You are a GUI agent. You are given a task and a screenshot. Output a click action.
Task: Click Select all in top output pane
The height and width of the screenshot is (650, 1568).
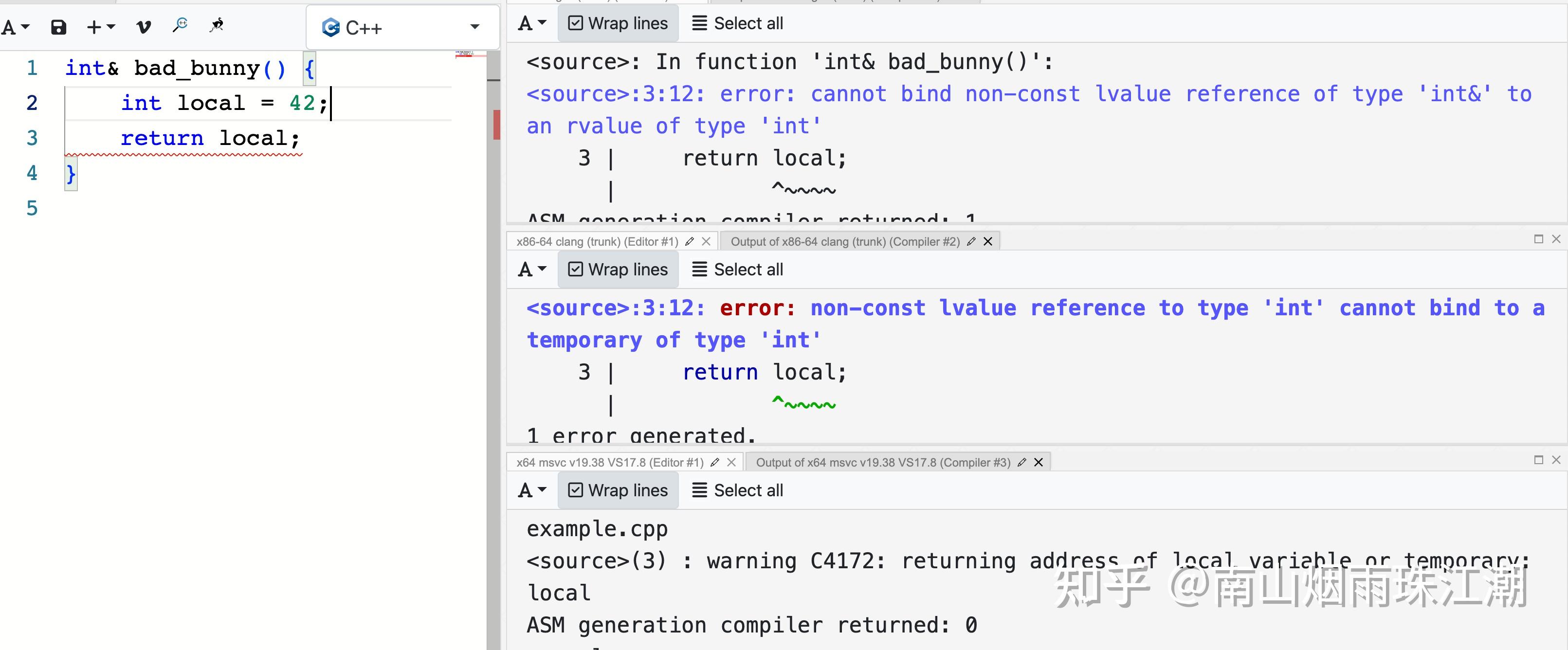pyautogui.click(x=738, y=23)
